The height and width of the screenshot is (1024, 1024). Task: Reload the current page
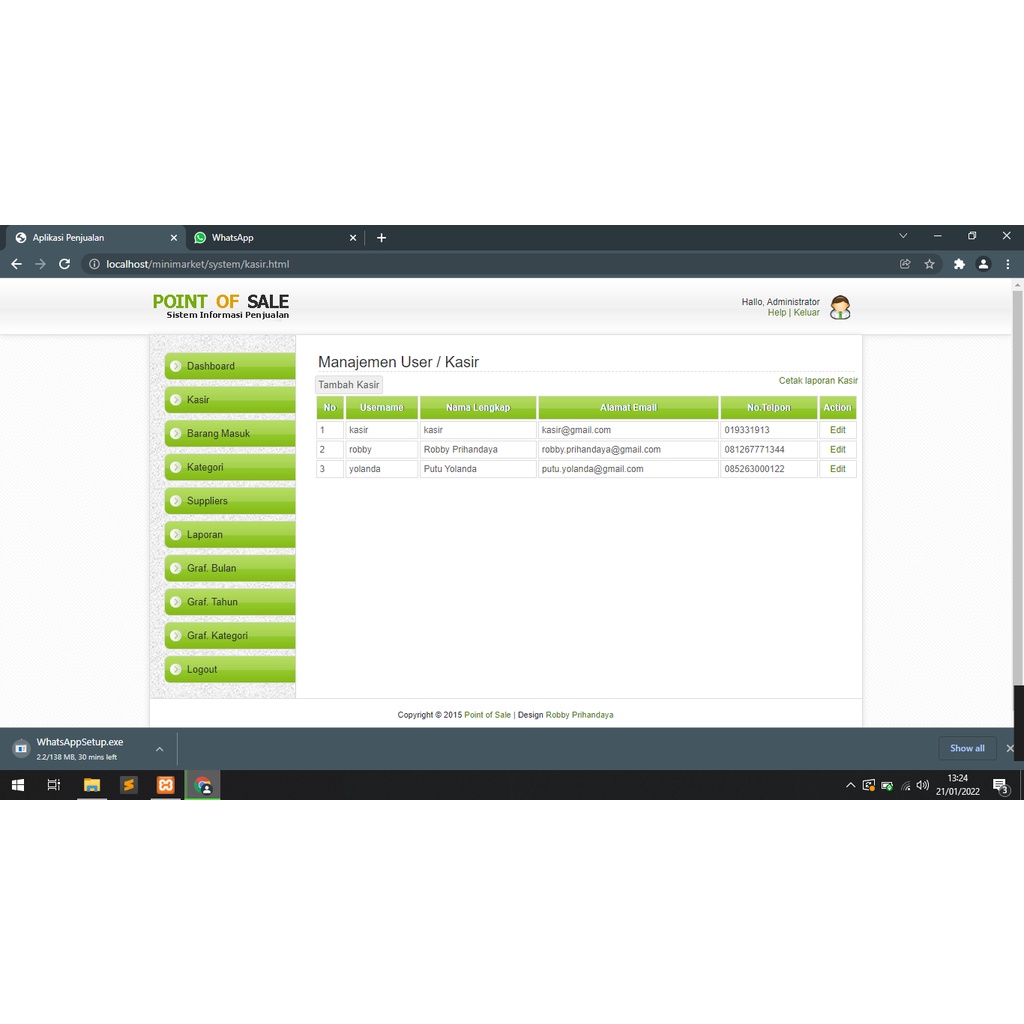pos(64,264)
